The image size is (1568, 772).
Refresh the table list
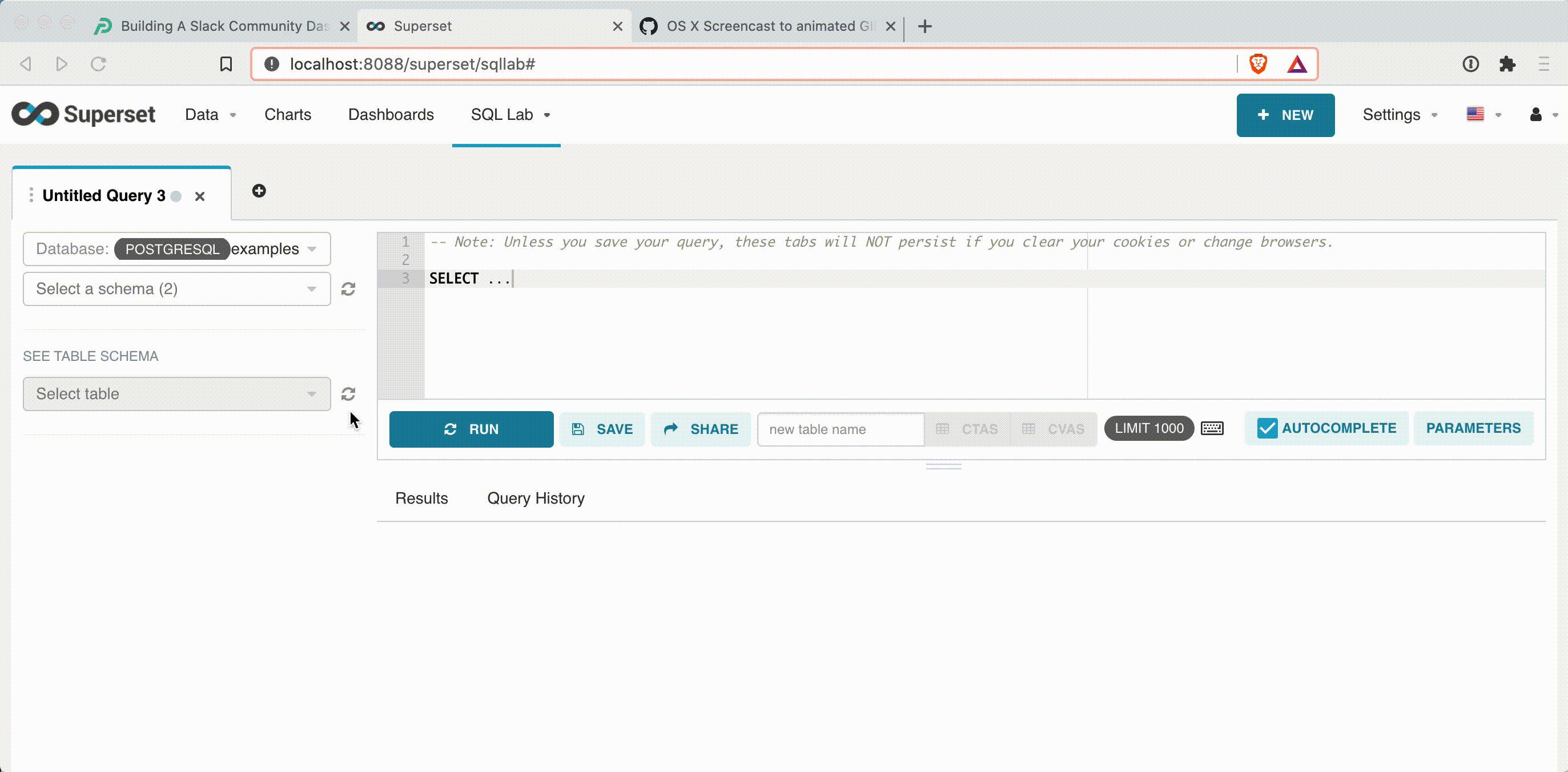(348, 394)
